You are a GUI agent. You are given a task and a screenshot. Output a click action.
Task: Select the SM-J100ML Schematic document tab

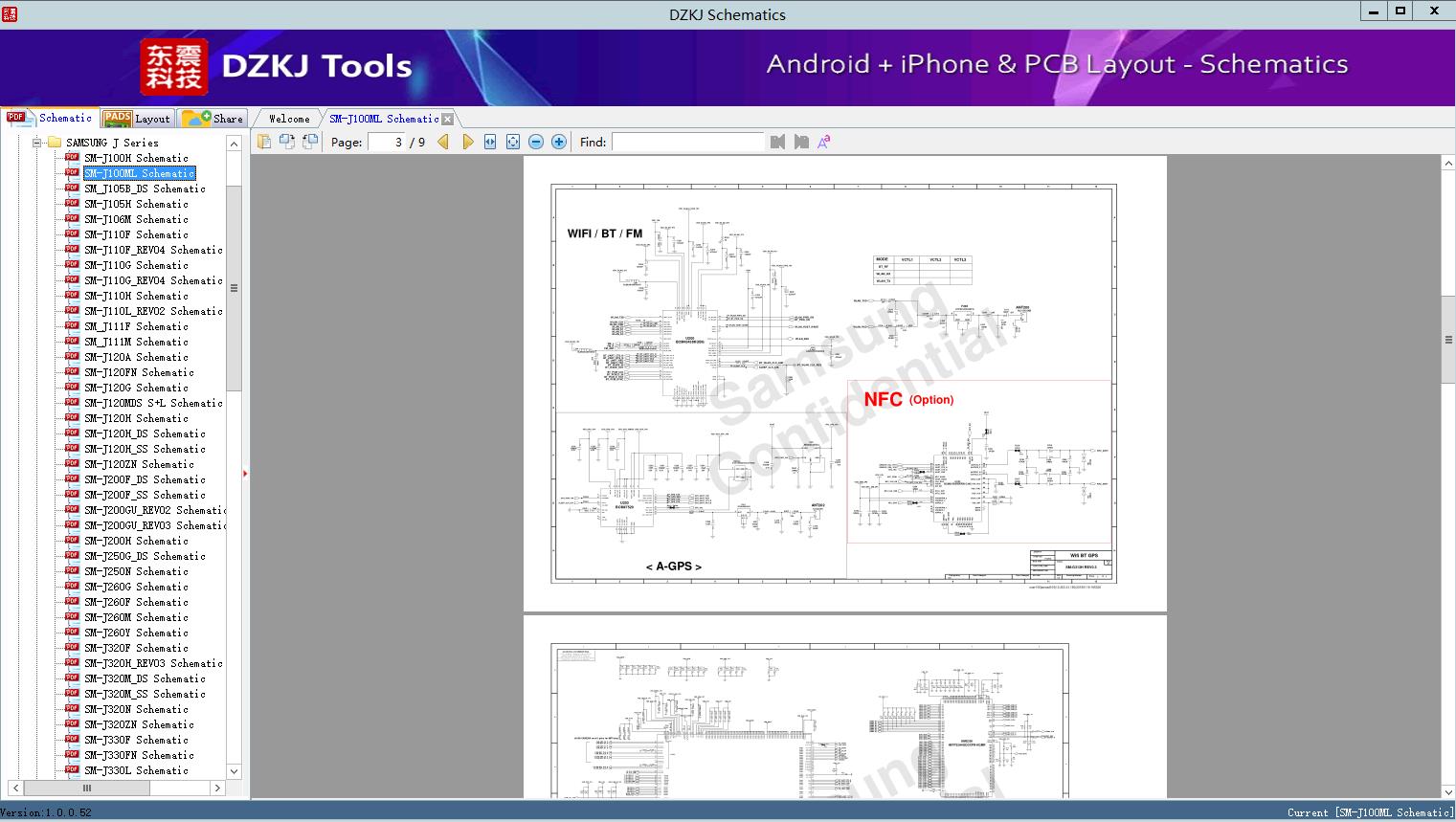click(384, 119)
